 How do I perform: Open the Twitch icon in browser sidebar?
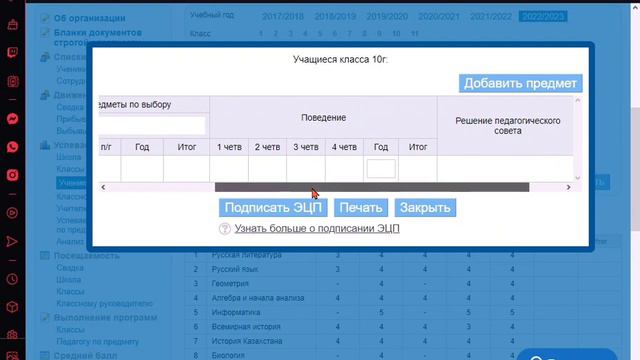click(12, 53)
